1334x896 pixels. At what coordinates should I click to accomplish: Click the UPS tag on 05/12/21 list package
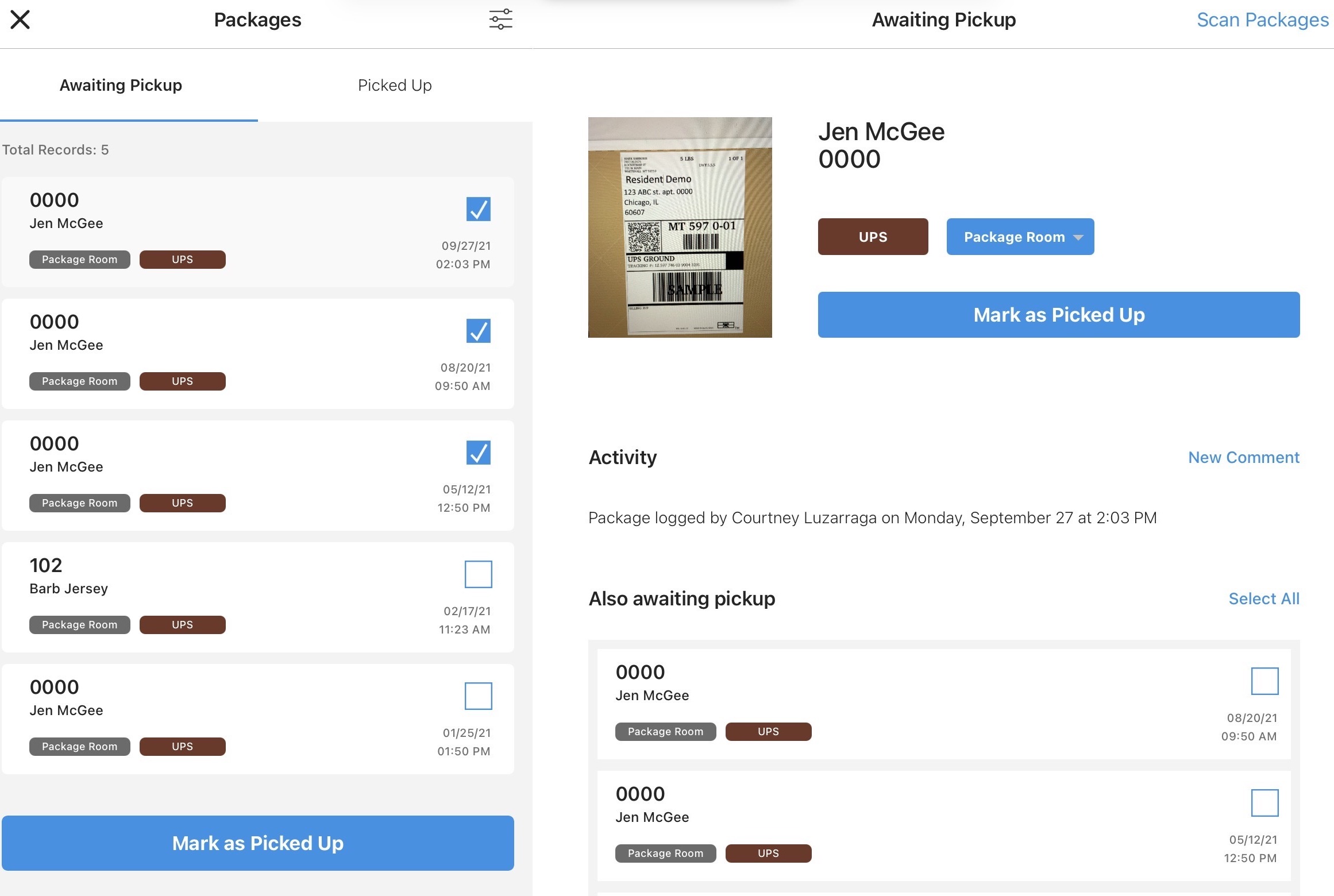[182, 503]
